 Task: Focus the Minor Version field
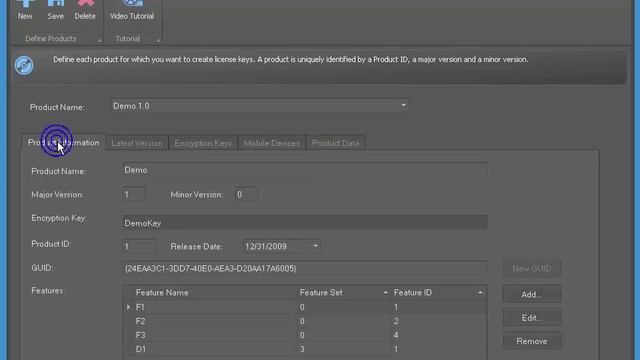pyautogui.click(x=246, y=194)
